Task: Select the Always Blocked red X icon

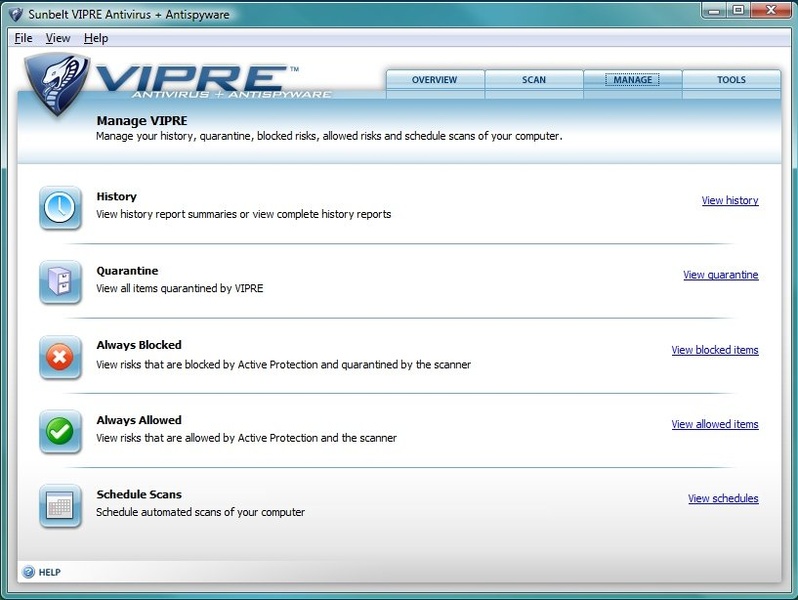Action: [x=60, y=356]
